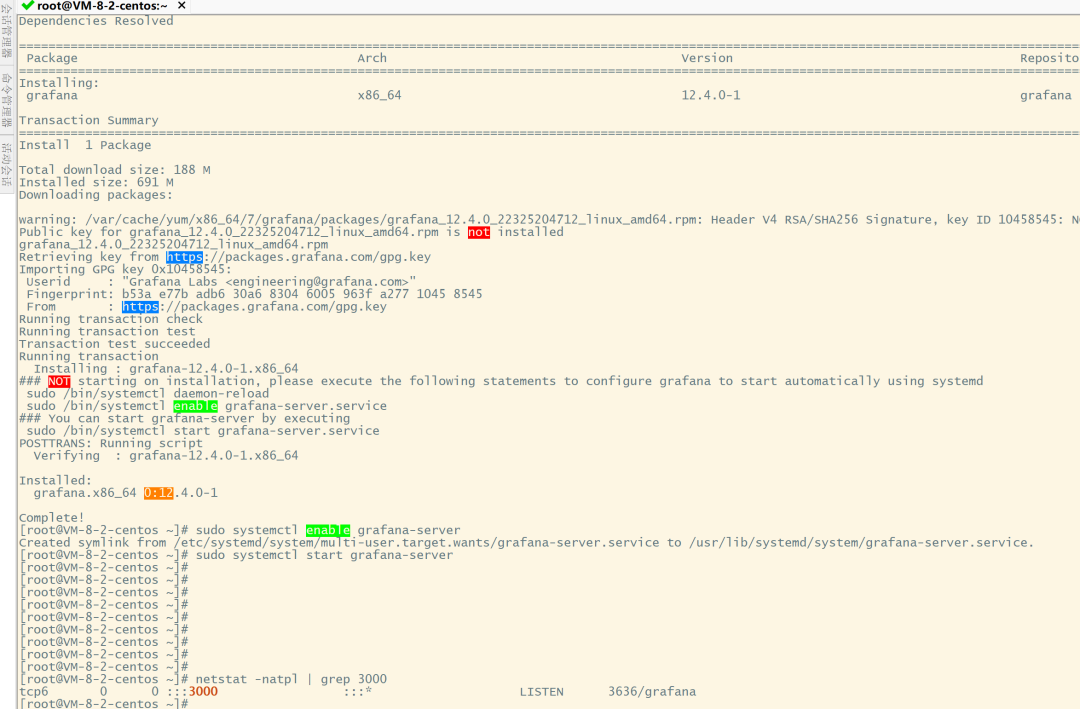Click the 'LISTEN' state in netstat output
This screenshot has height=709, width=1080.
pyautogui.click(x=541, y=691)
